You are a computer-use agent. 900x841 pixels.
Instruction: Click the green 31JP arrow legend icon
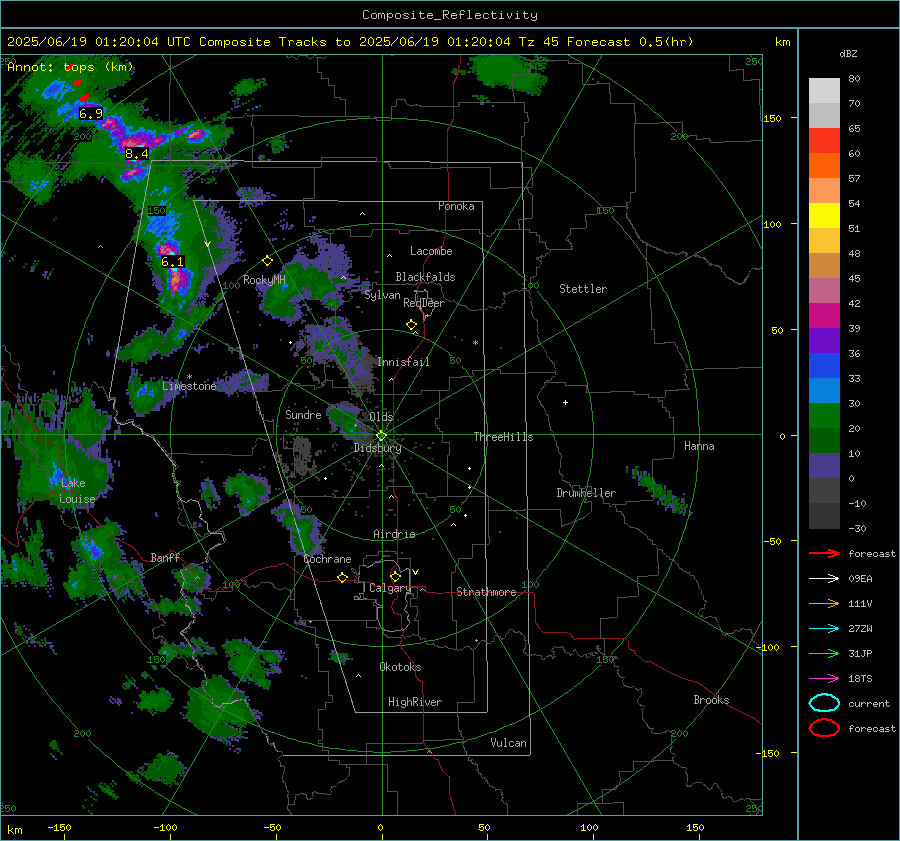pyautogui.click(x=824, y=653)
